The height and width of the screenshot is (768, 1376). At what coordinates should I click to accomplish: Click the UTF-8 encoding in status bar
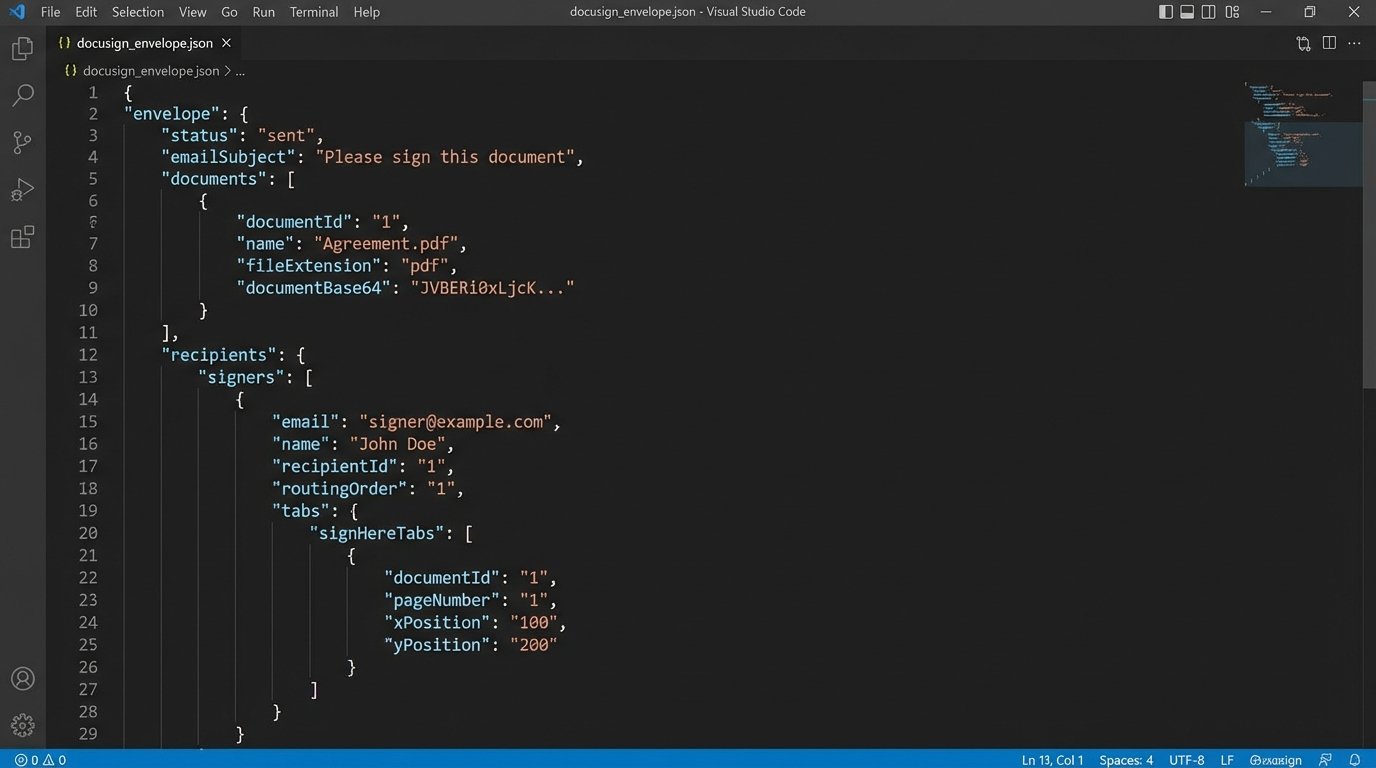[1186, 760]
